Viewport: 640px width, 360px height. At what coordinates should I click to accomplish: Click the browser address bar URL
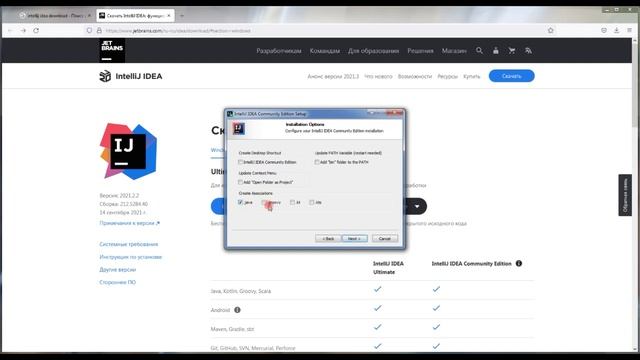tap(178, 31)
